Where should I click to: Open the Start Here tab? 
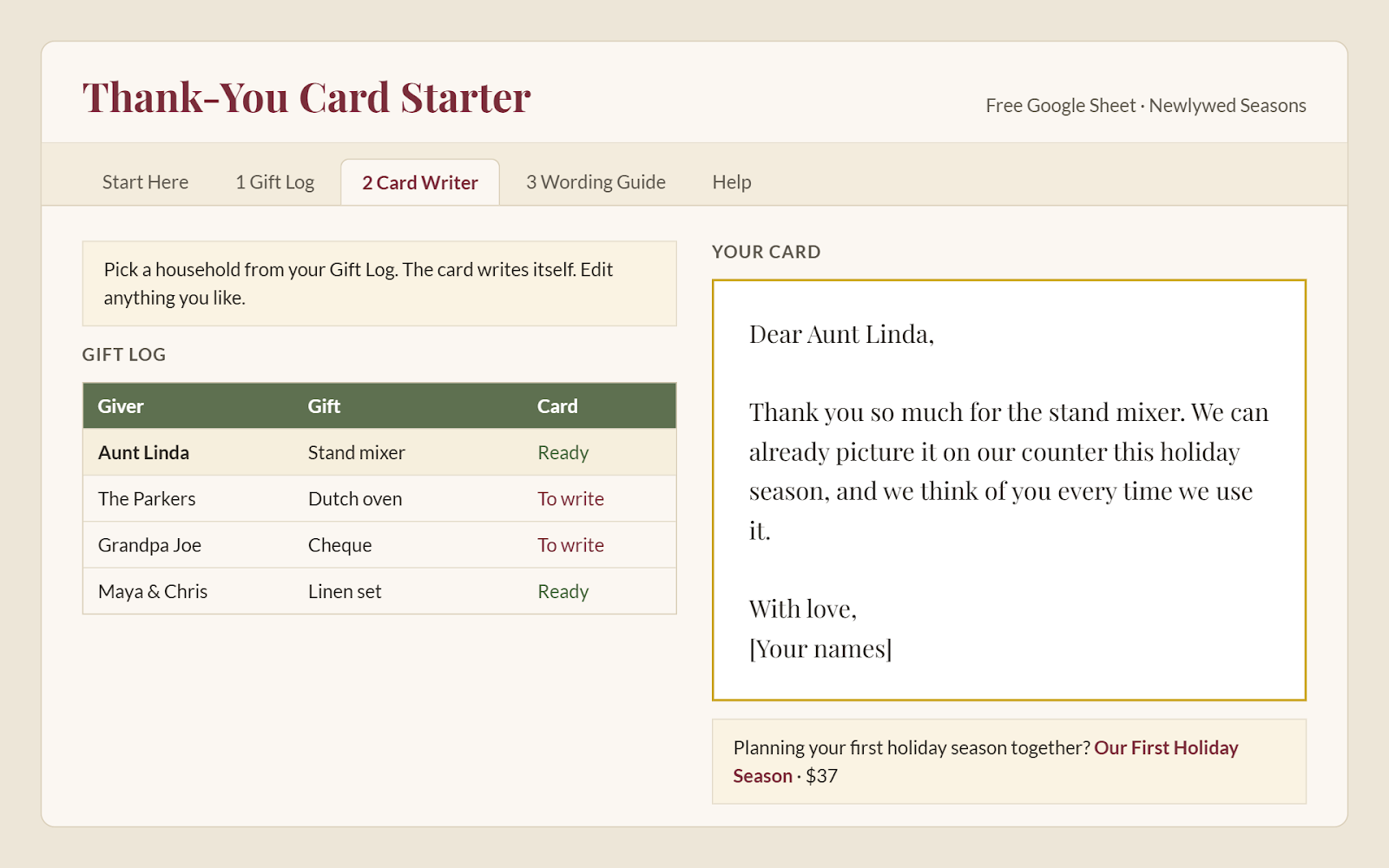(145, 182)
